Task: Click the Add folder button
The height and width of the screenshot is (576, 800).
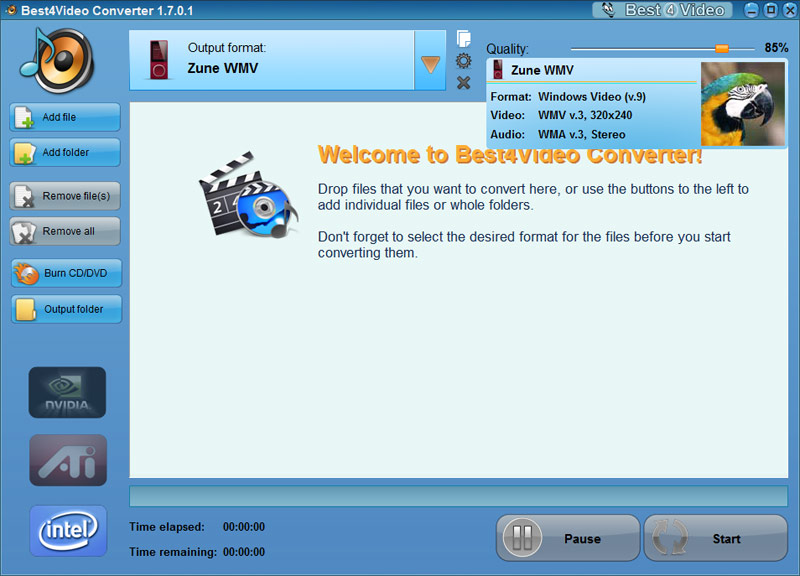Action: (x=65, y=152)
